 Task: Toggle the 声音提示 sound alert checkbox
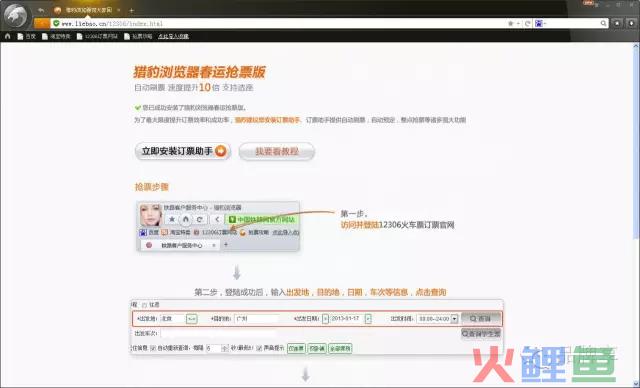[259, 348]
